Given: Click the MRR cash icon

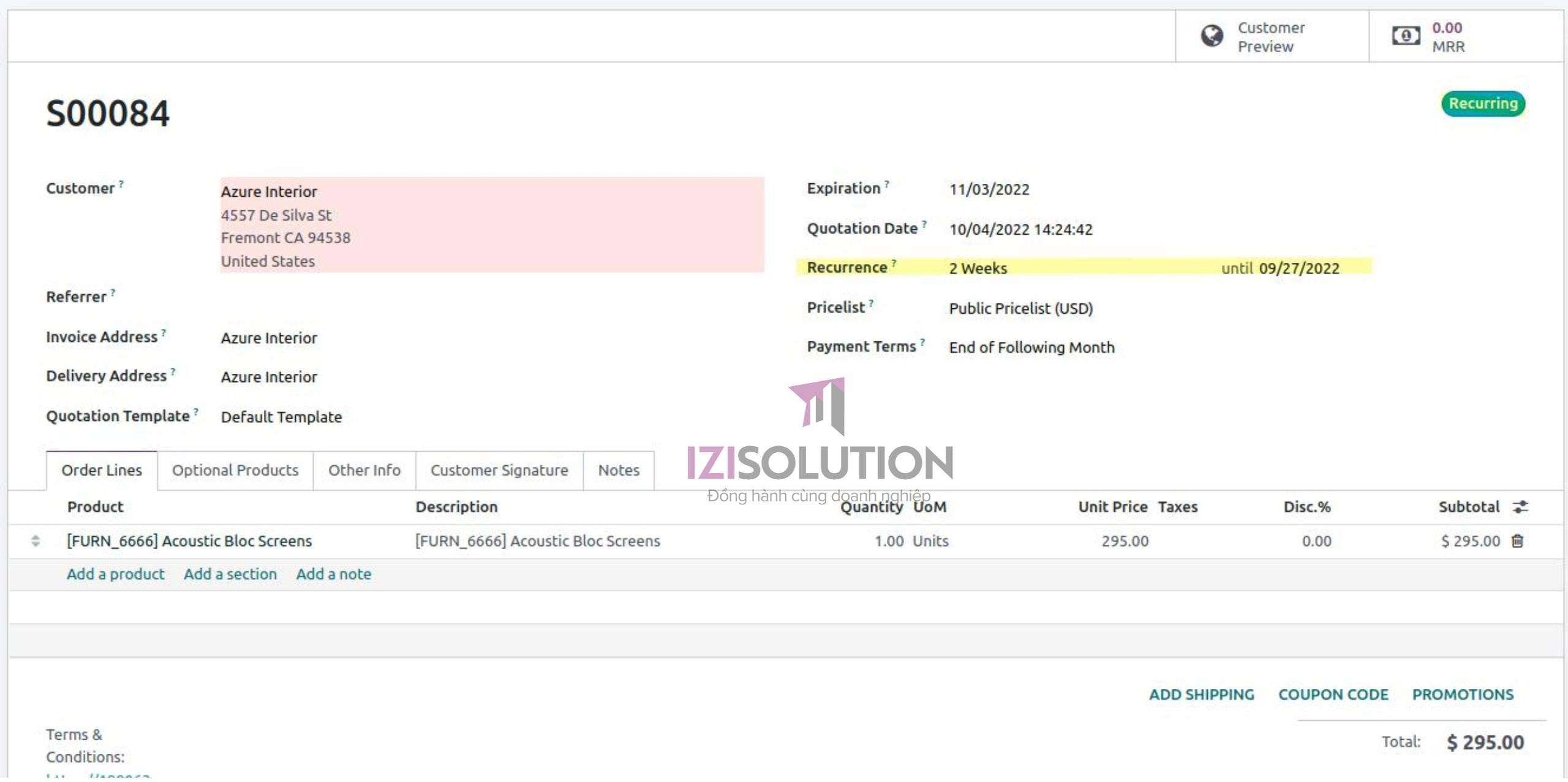Looking at the screenshot, I should (x=1406, y=36).
